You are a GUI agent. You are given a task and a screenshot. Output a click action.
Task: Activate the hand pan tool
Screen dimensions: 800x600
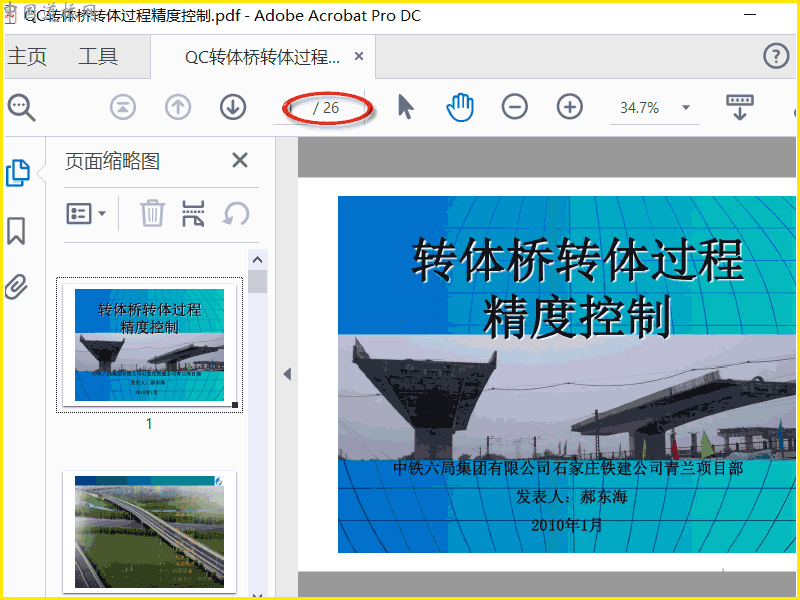point(460,107)
